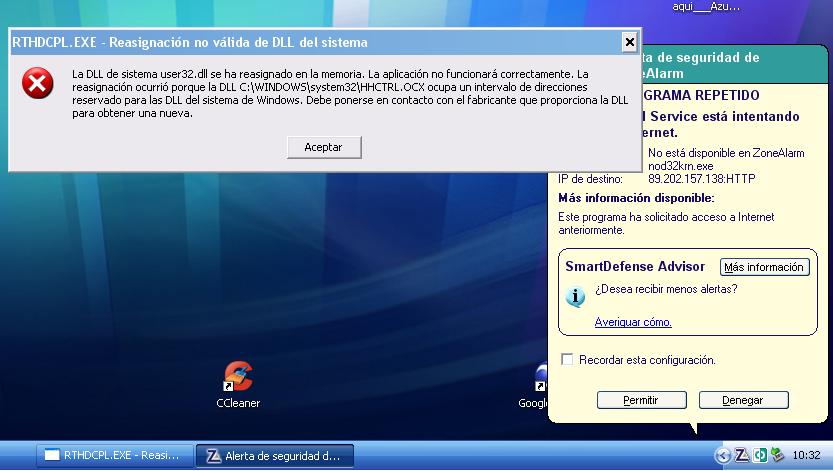Click the taskbar clock showing 10:32

click(x=806, y=455)
